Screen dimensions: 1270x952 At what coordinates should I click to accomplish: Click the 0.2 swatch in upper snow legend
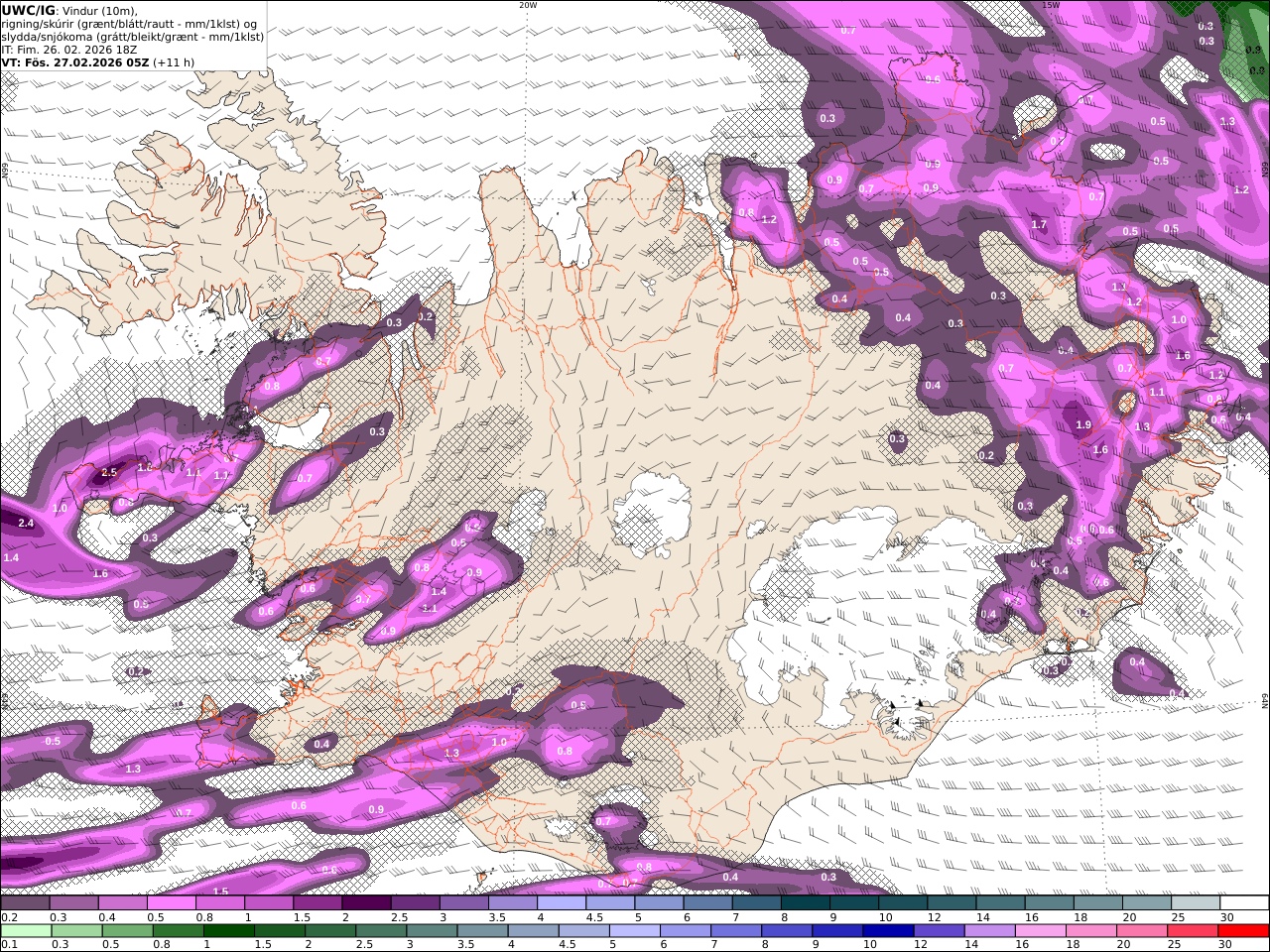point(26,903)
